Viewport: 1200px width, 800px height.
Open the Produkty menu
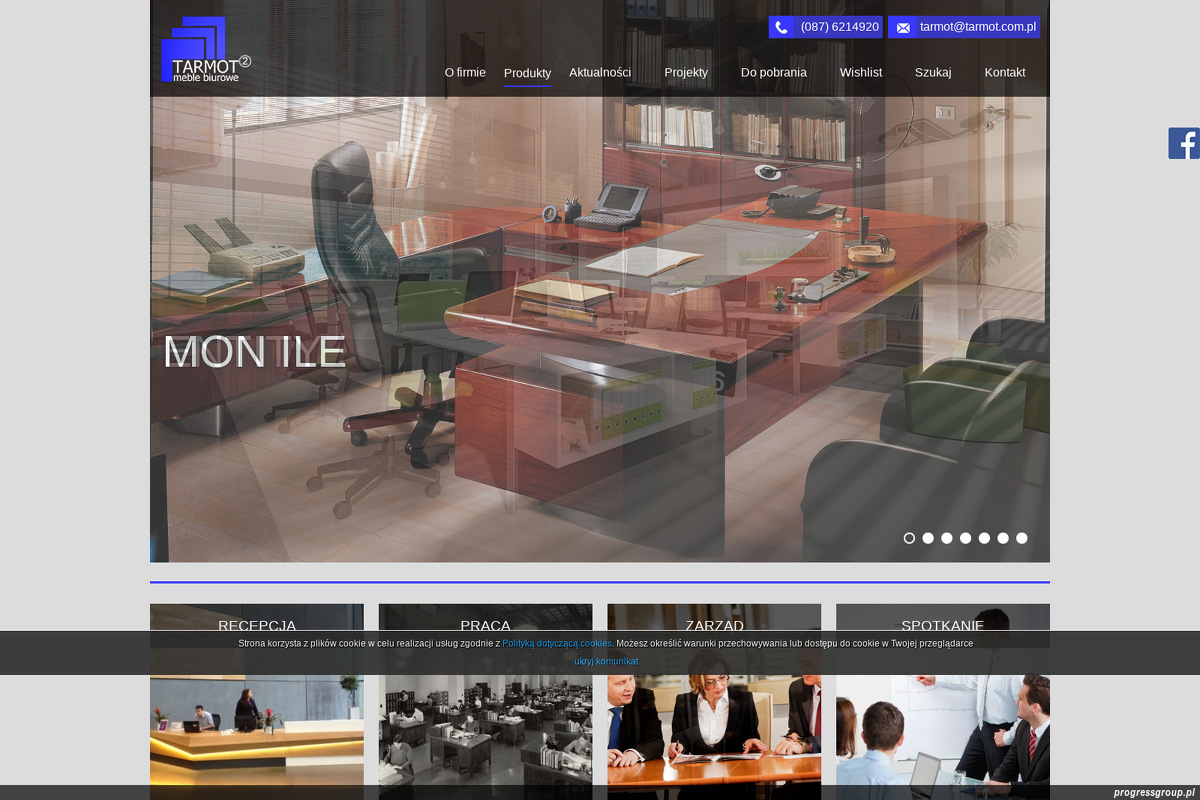pos(527,73)
